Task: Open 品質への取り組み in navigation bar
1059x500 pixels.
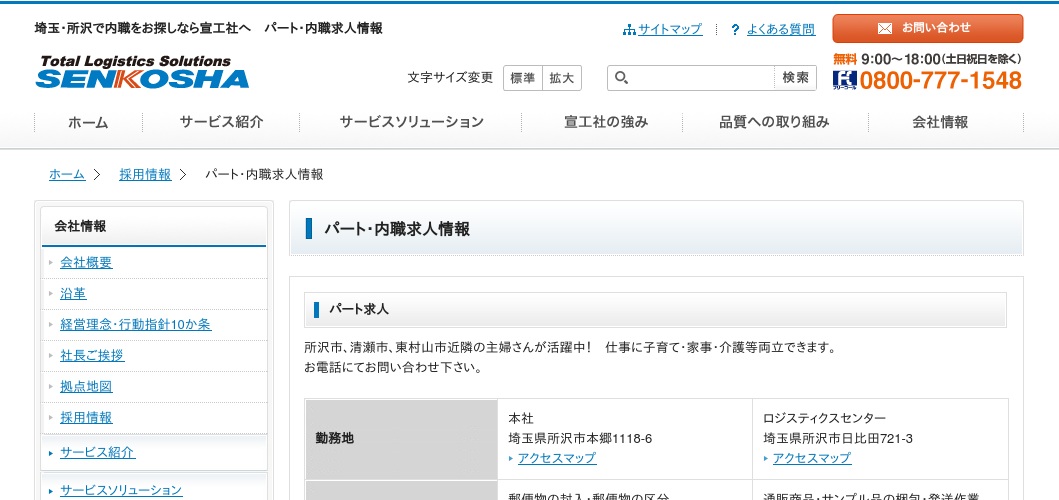Action: (x=774, y=122)
